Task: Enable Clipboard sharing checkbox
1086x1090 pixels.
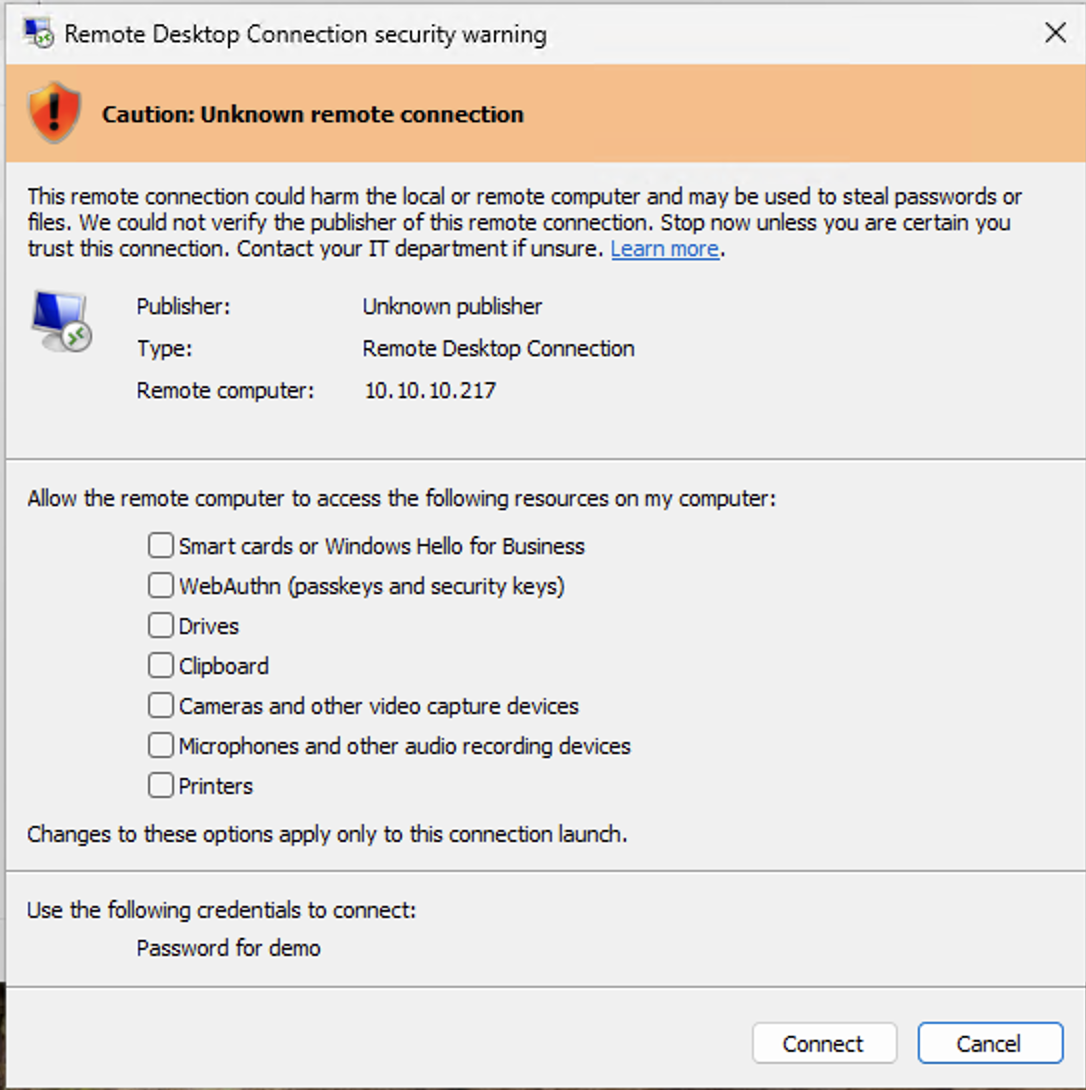Action: pos(161,665)
